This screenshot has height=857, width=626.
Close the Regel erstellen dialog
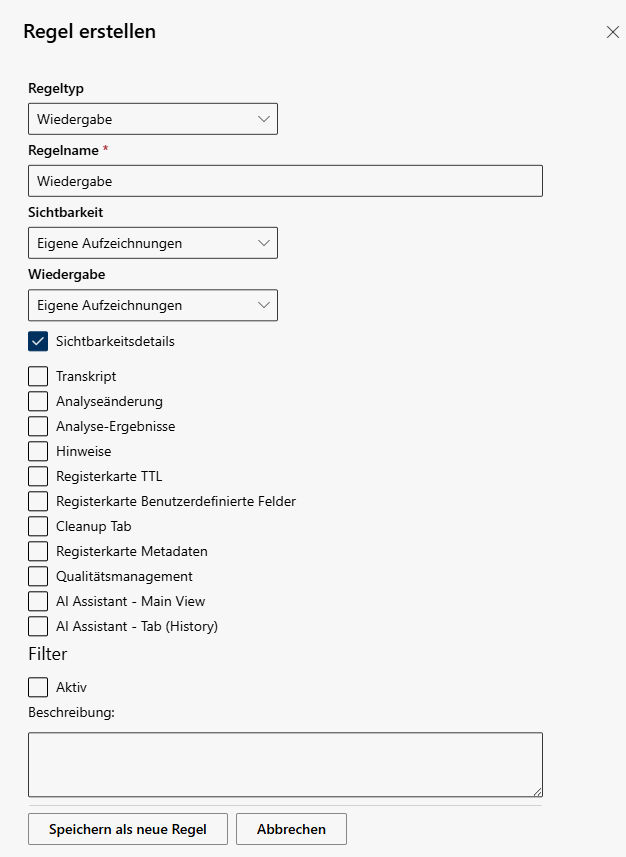613,32
